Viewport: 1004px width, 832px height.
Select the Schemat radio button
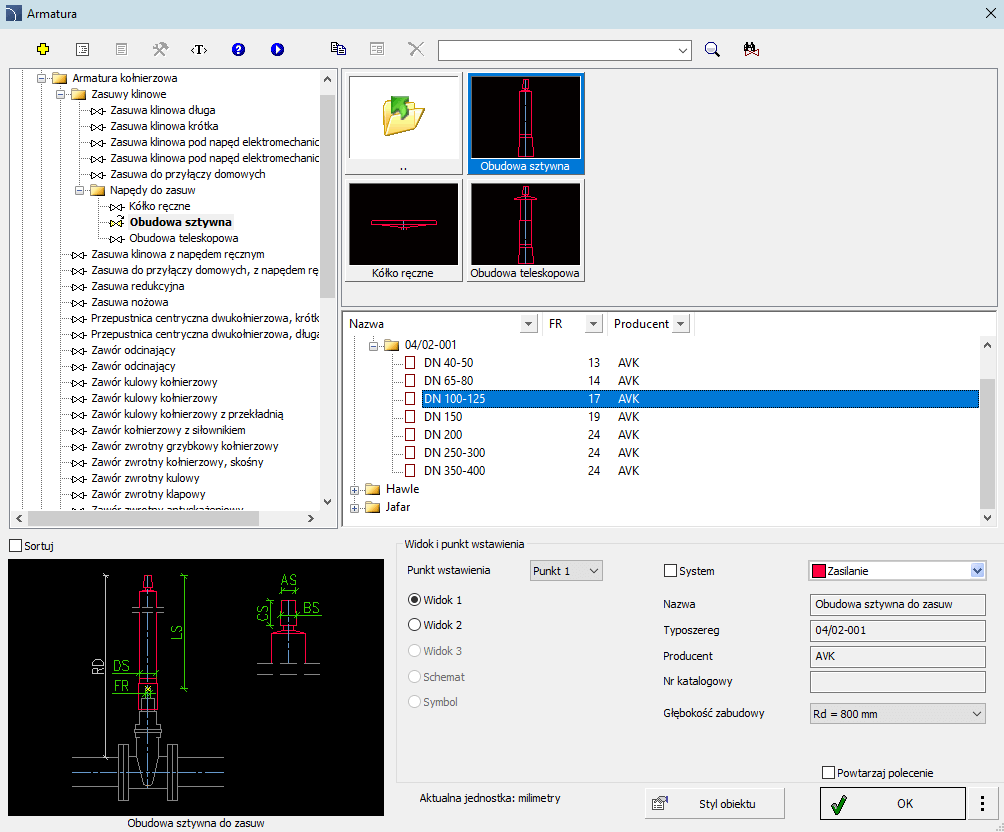pyautogui.click(x=414, y=676)
